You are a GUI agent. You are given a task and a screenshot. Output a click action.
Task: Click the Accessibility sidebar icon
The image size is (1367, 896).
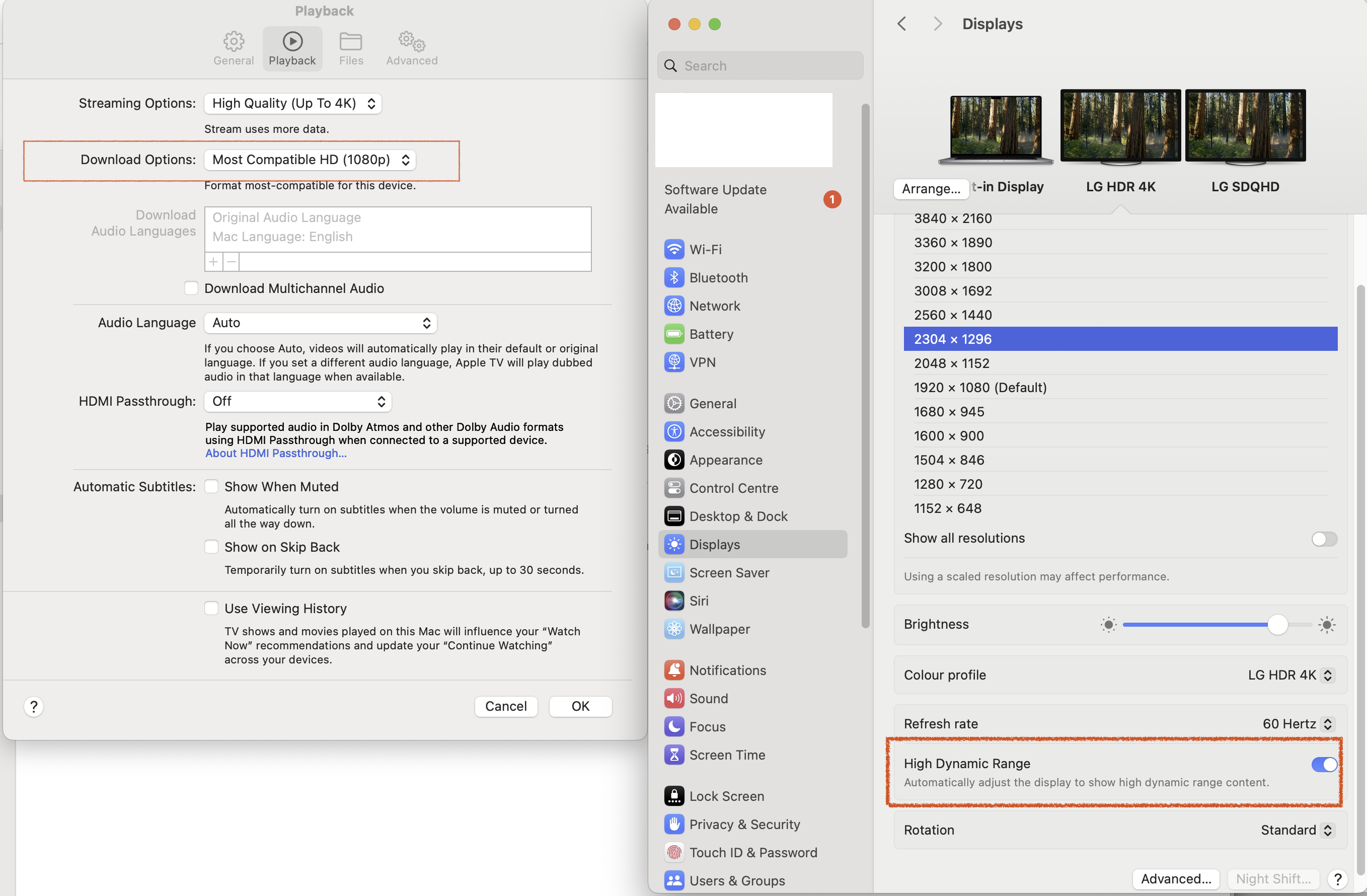tap(674, 431)
